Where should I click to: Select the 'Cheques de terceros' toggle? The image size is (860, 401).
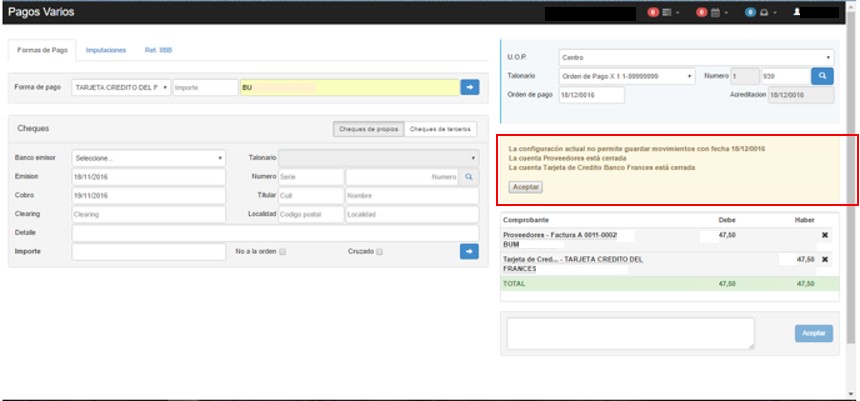pyautogui.click(x=441, y=129)
